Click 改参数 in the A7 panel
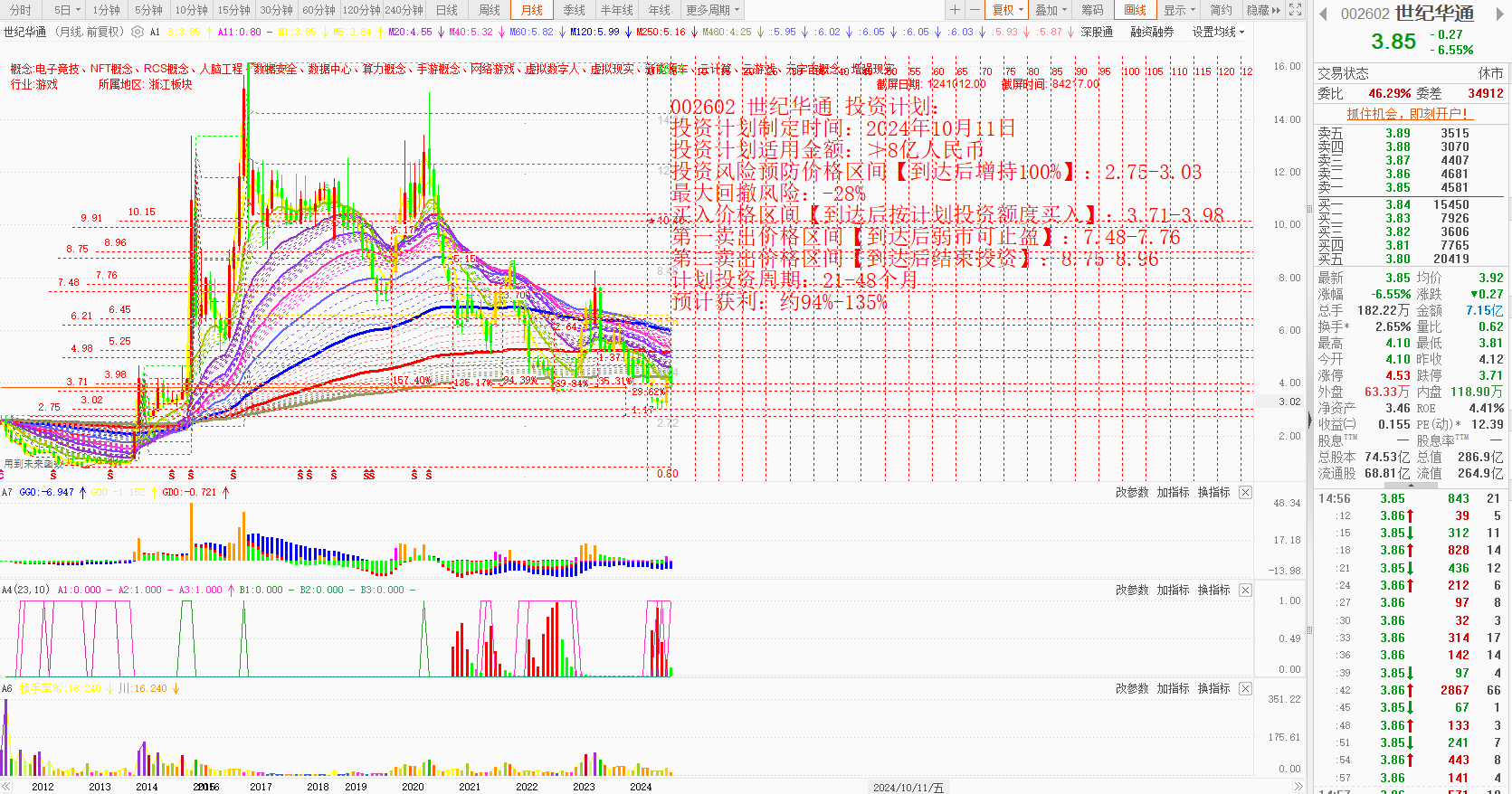The height and width of the screenshot is (794, 1512). pos(1132,493)
